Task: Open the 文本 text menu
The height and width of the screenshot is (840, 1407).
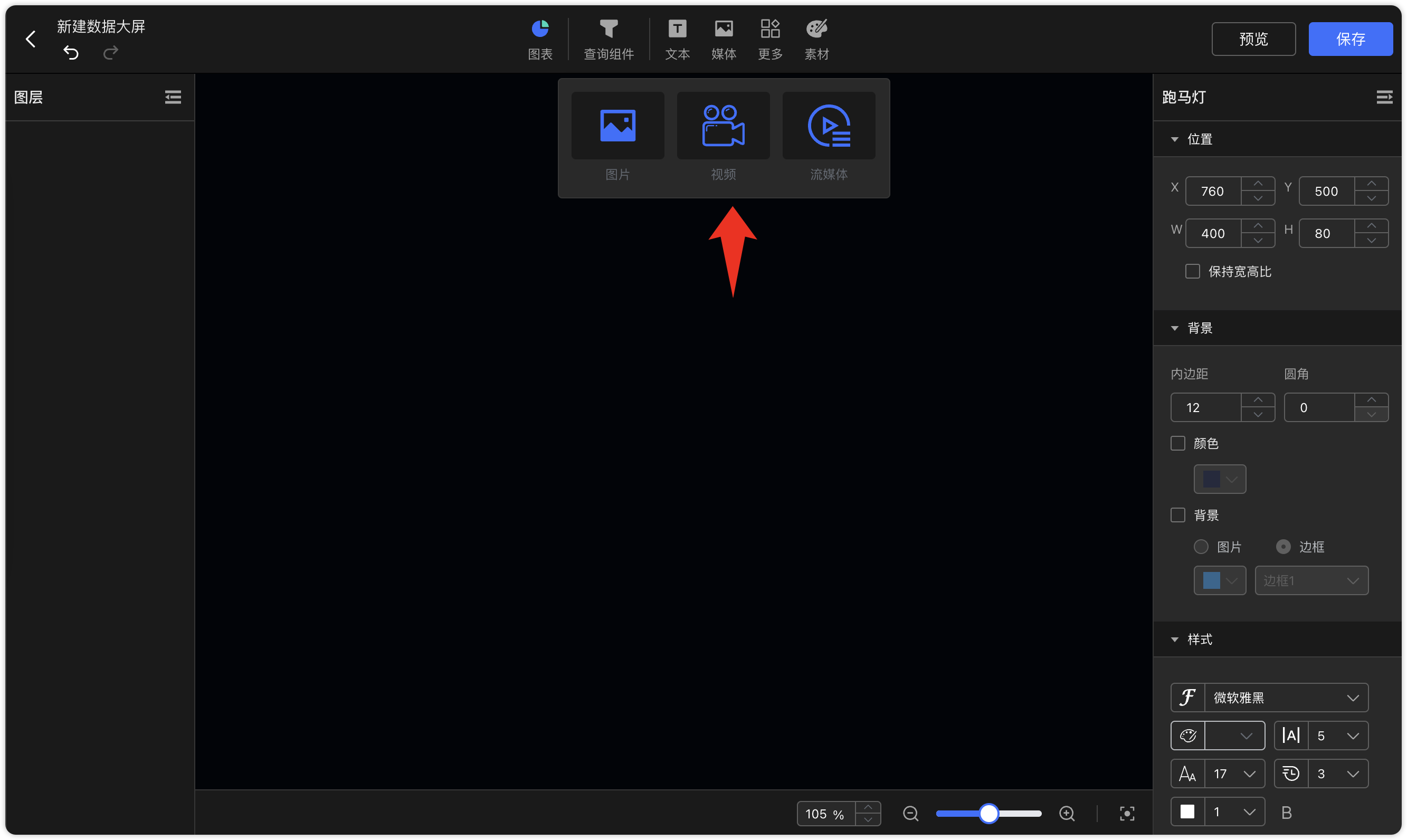Action: point(677,40)
